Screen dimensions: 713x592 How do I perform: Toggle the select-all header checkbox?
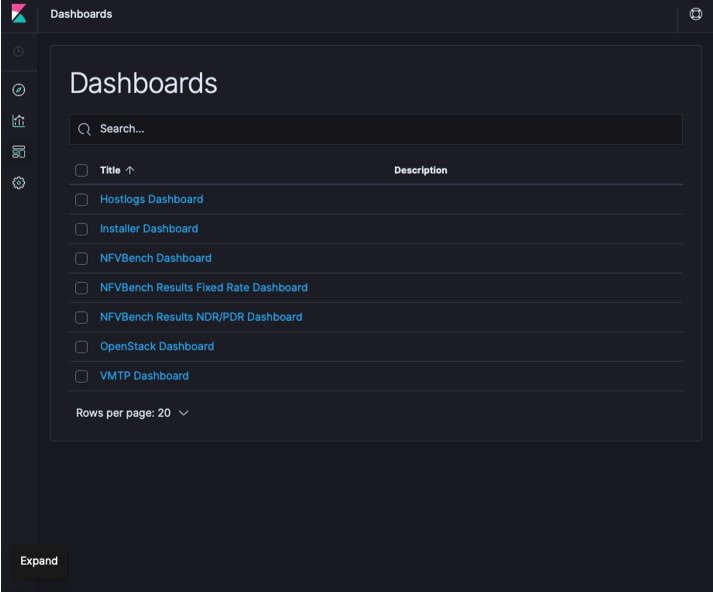[81, 170]
